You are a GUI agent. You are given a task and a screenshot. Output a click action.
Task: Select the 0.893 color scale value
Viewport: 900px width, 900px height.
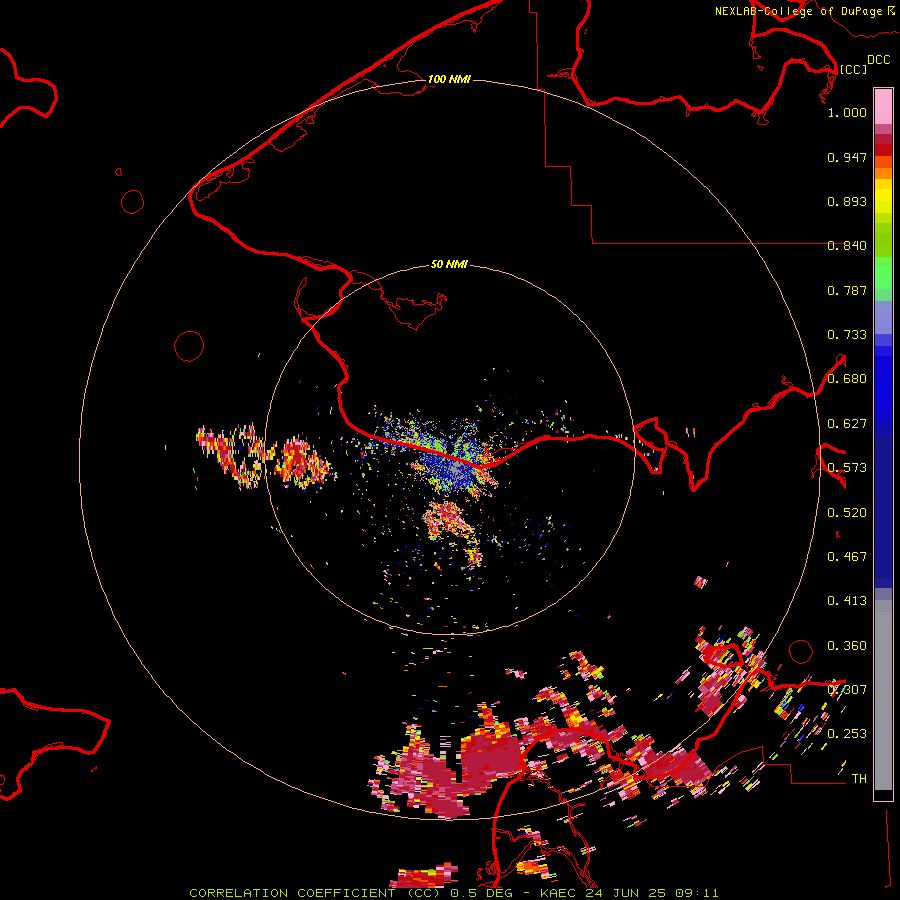[x=847, y=201]
